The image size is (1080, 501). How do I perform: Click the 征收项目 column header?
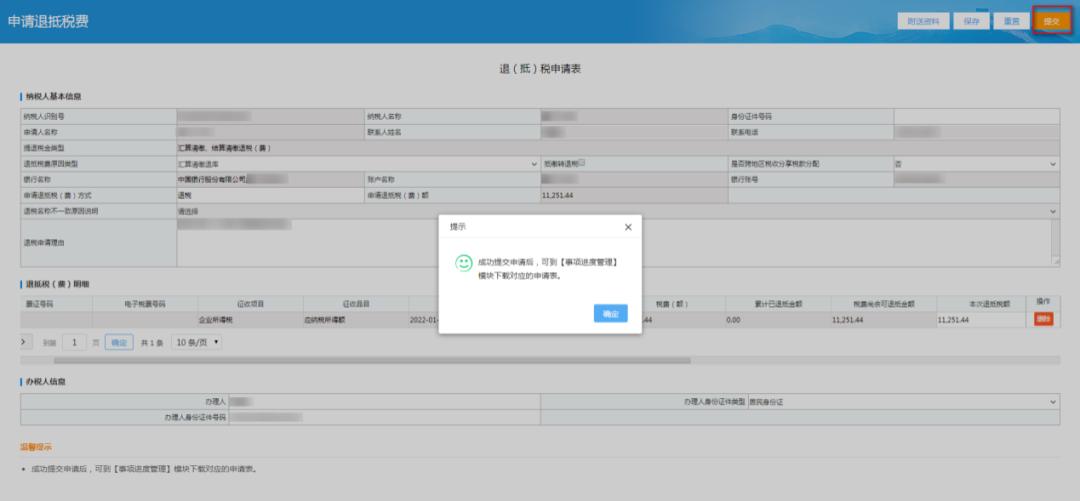[x=250, y=304]
